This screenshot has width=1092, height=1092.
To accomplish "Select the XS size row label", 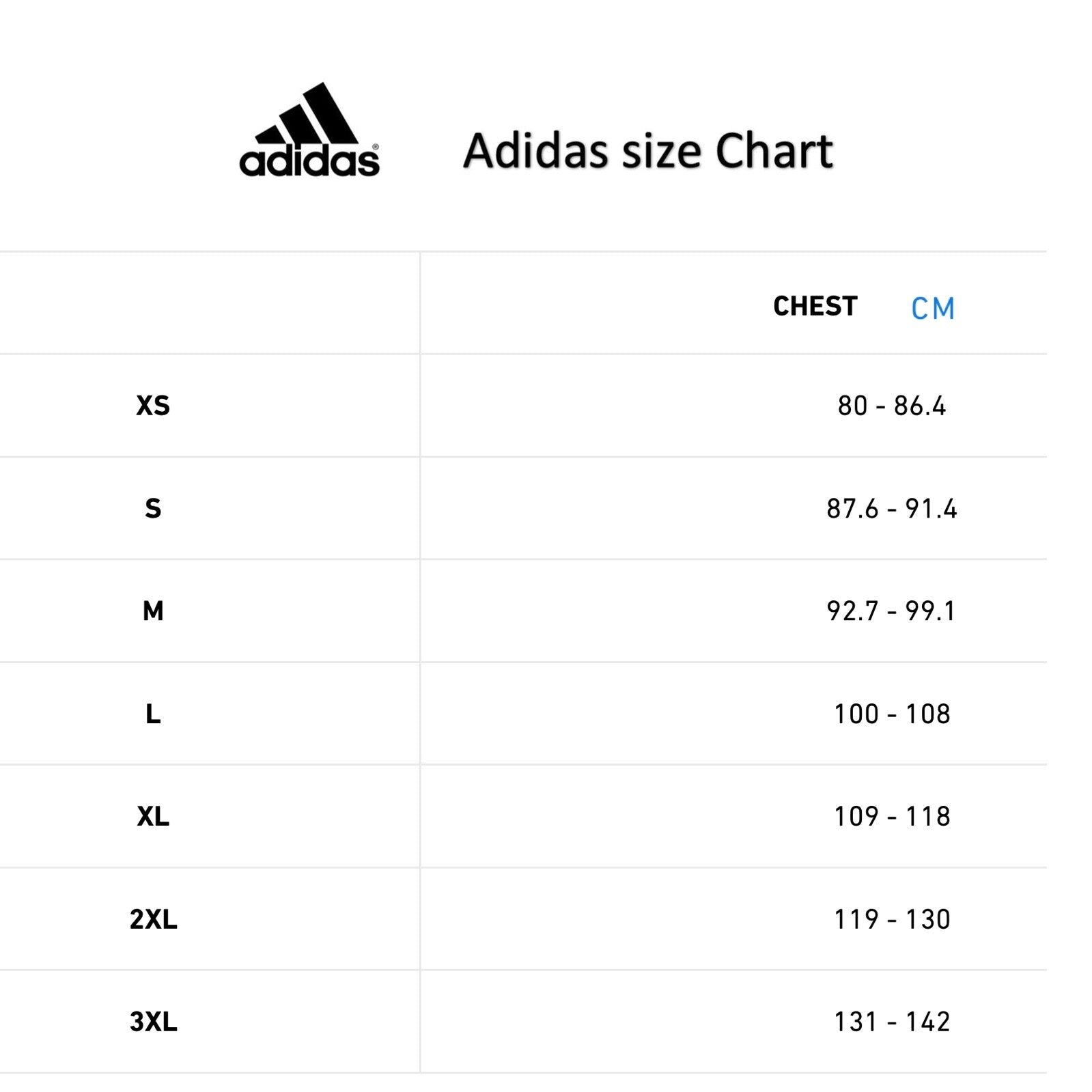I will [x=153, y=406].
